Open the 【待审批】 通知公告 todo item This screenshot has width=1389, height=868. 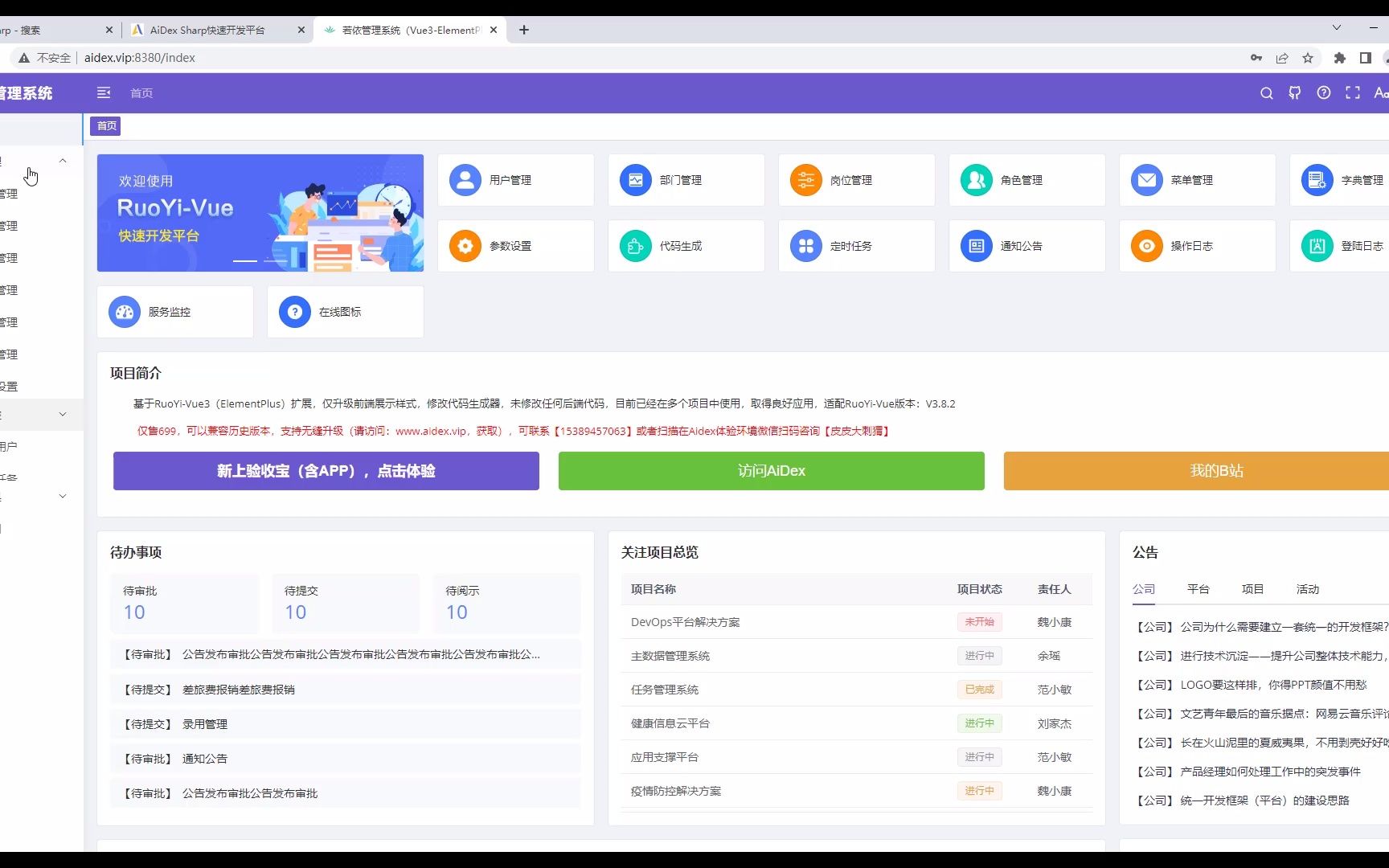point(346,759)
